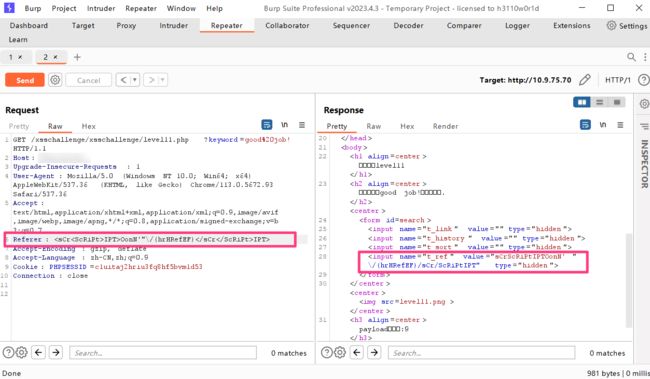Go to next response search match
650x379 pixels.
[x=374, y=352]
